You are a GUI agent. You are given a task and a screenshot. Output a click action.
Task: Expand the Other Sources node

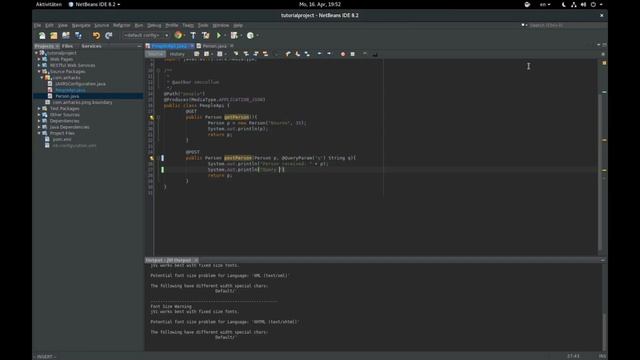pos(39,115)
